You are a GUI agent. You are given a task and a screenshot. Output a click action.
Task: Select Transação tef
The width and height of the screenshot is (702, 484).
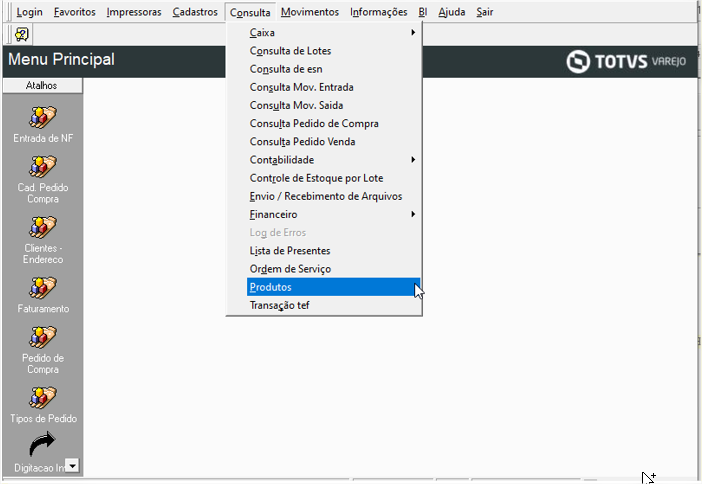[x=334, y=305]
